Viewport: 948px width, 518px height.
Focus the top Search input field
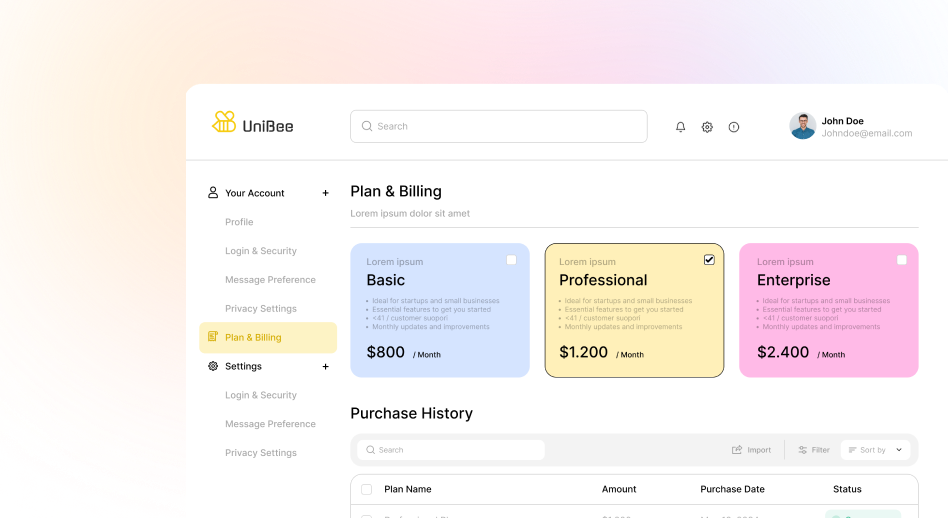(498, 126)
